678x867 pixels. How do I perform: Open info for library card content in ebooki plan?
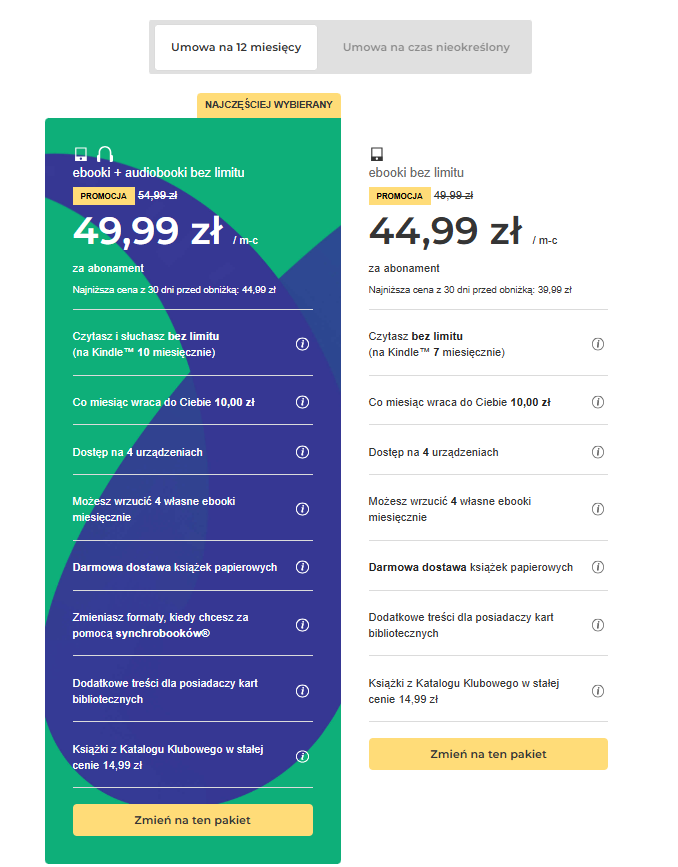(598, 625)
